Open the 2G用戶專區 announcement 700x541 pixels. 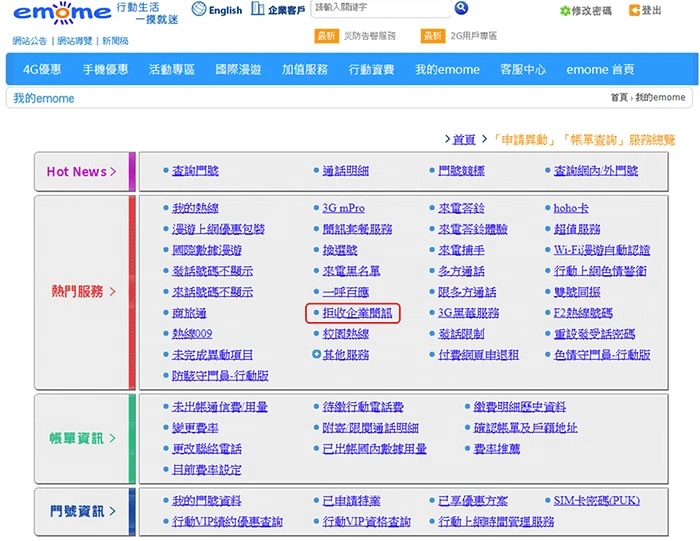(473, 36)
